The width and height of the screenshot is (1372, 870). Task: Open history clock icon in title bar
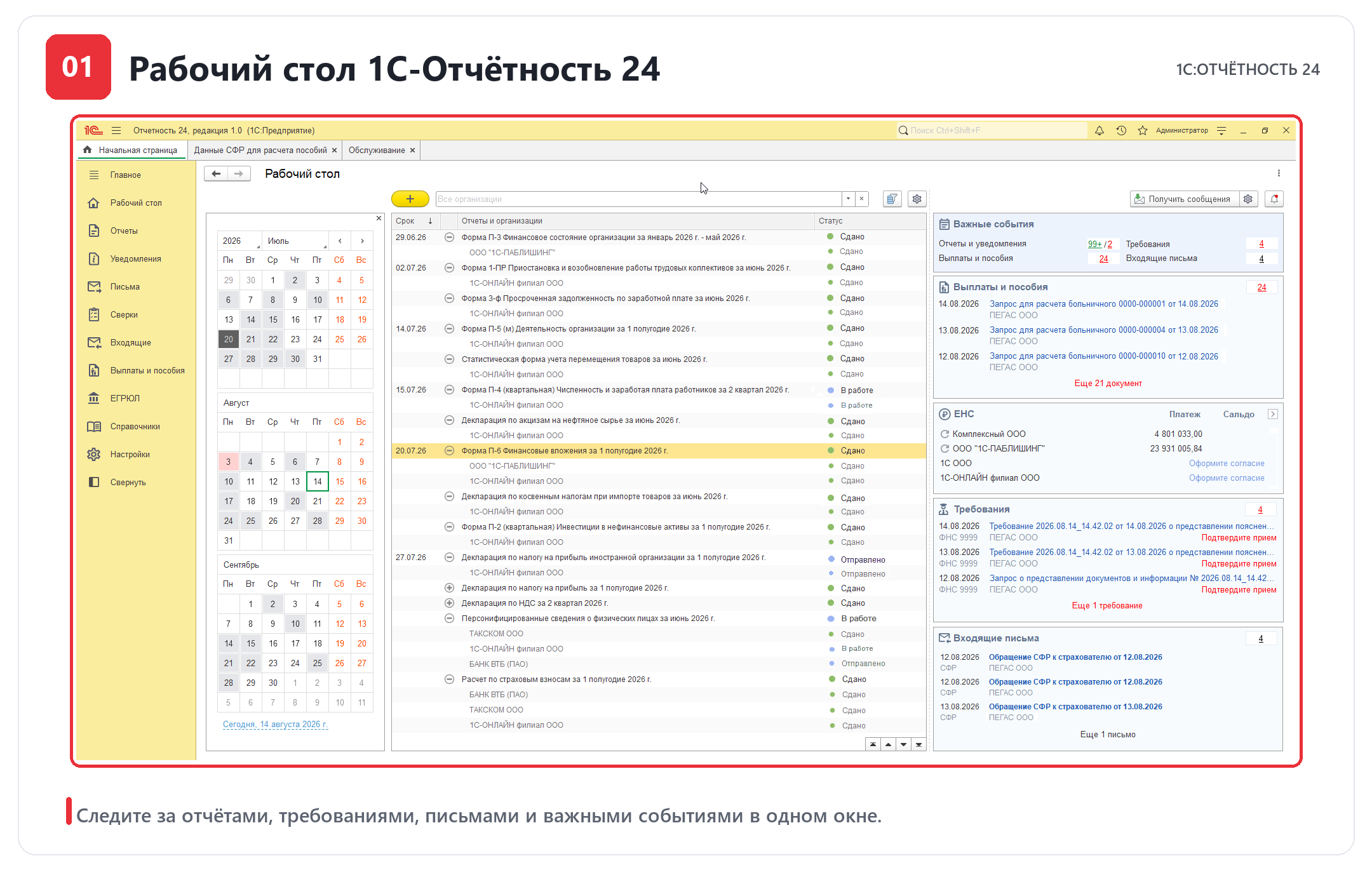[1121, 130]
